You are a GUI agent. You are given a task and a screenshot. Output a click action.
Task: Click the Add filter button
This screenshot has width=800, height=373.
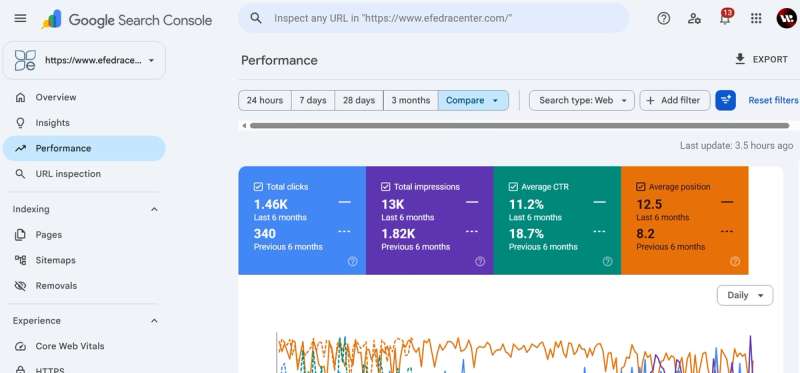tap(674, 101)
